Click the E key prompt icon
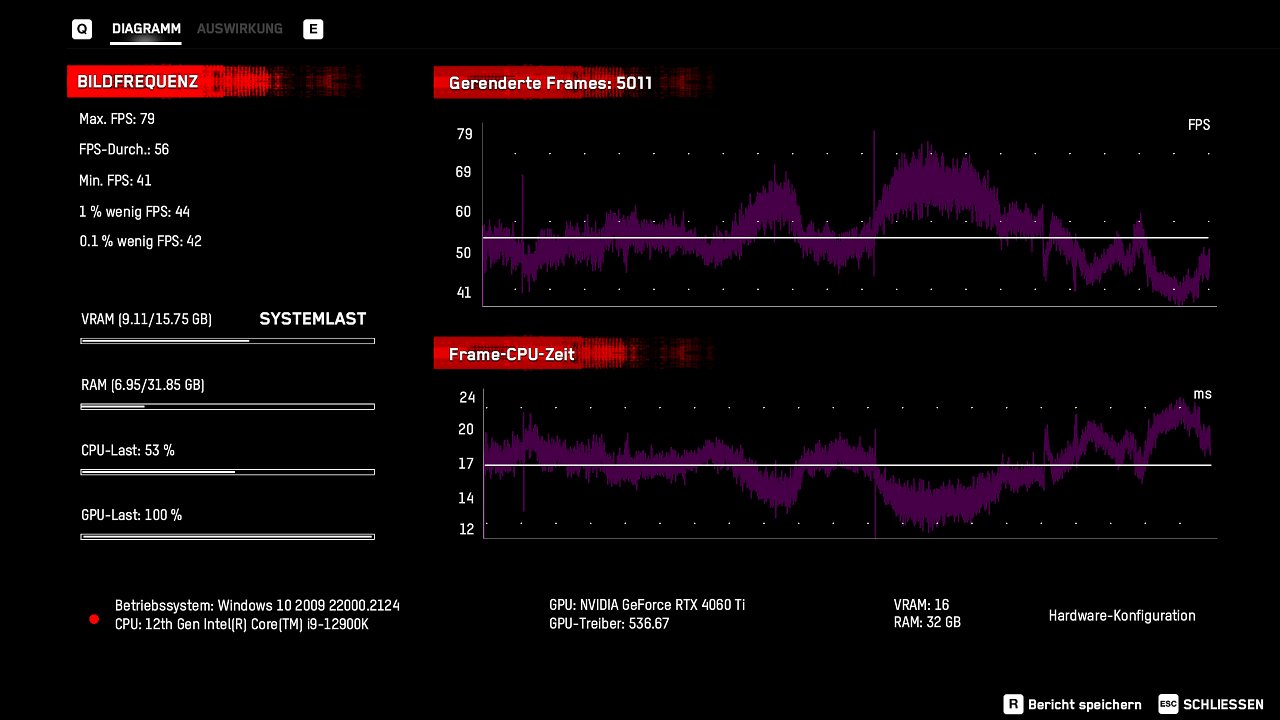Viewport: 1280px width, 720px height. (x=313, y=29)
